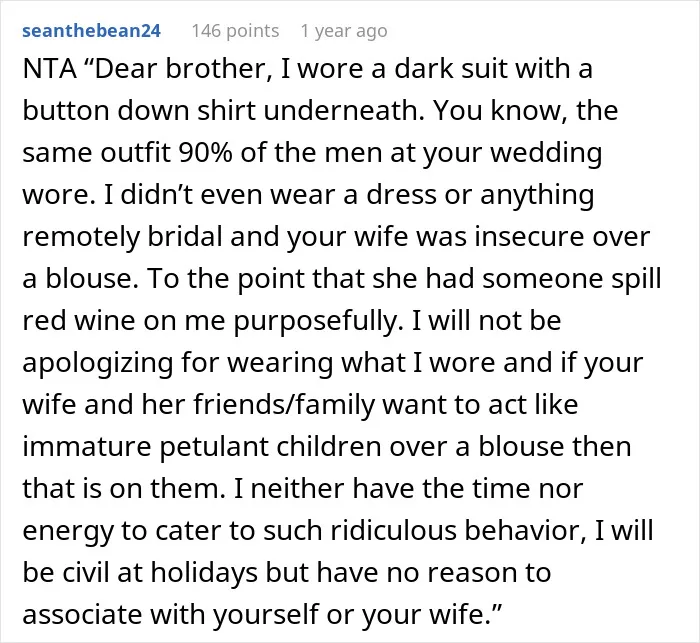
Task: Open seanthebean24's user profile
Action: coord(92,31)
